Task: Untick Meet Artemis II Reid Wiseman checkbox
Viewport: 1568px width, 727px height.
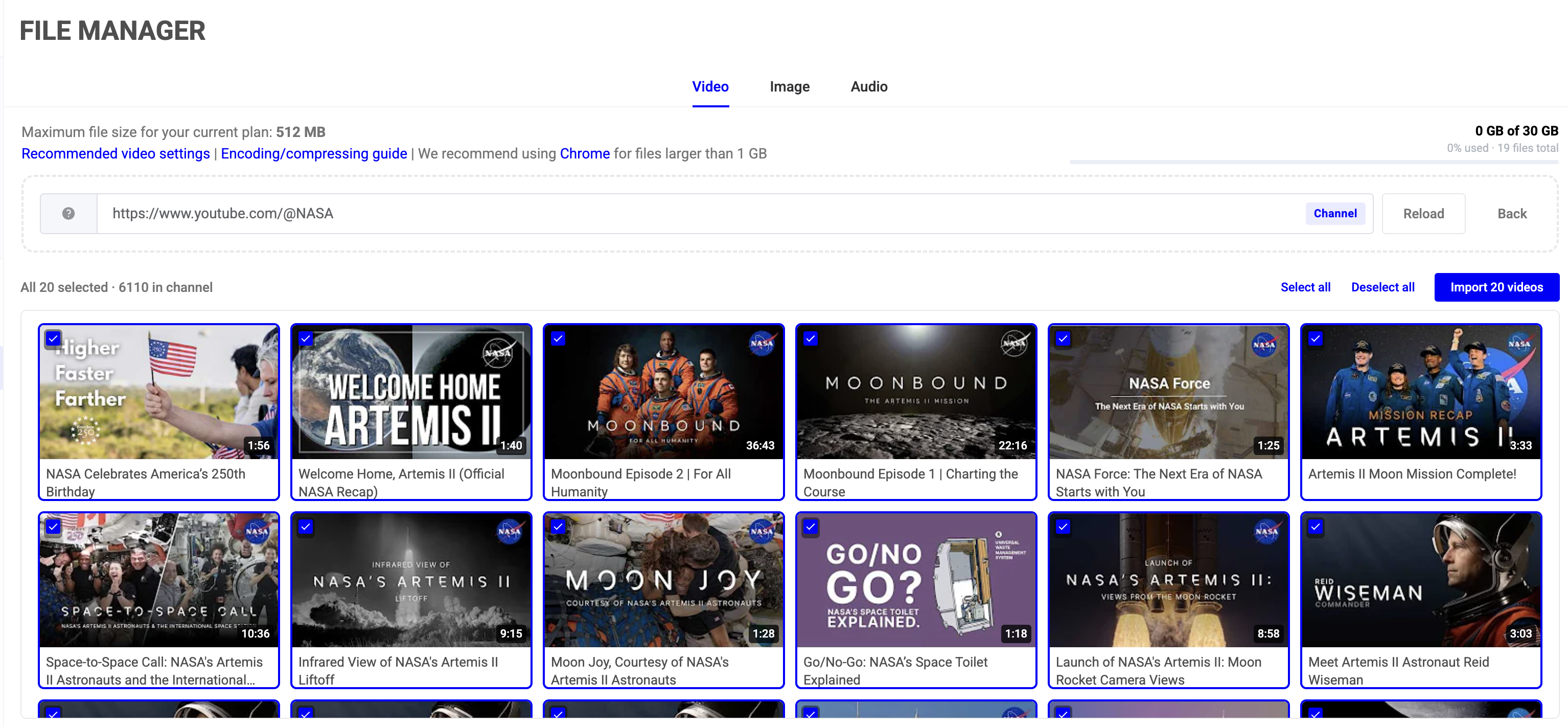Action: [x=1316, y=527]
